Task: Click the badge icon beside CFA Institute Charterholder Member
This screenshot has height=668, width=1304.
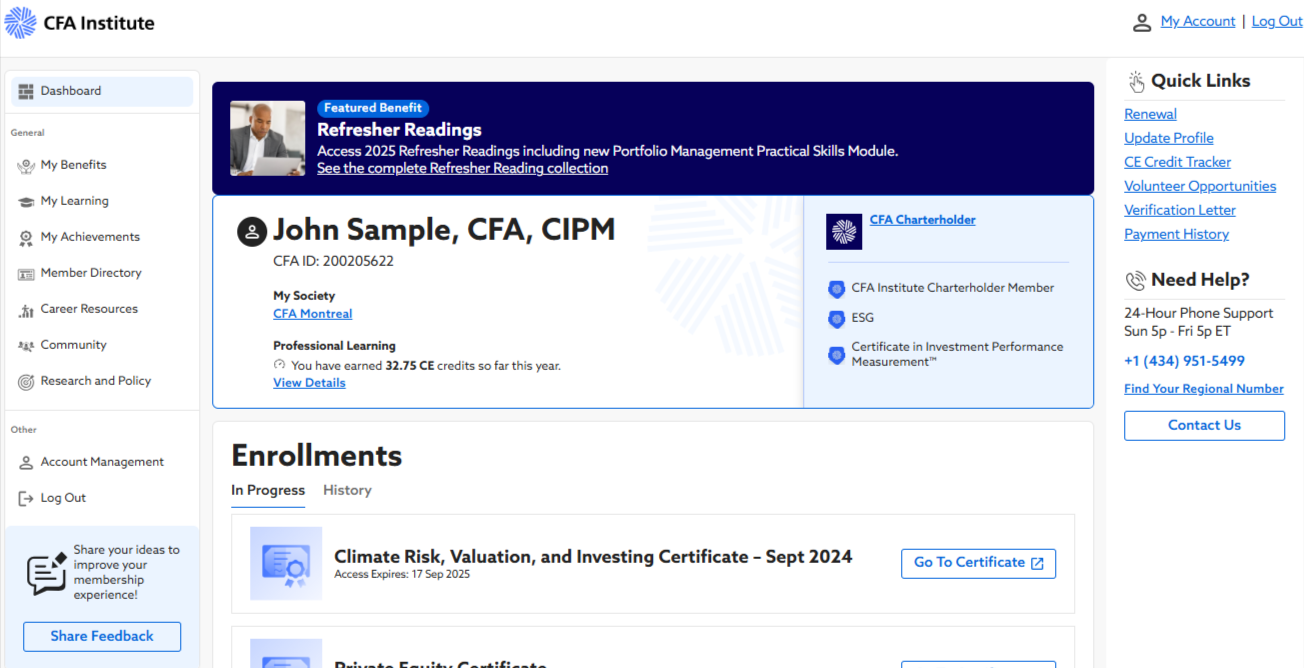Action: pos(837,289)
